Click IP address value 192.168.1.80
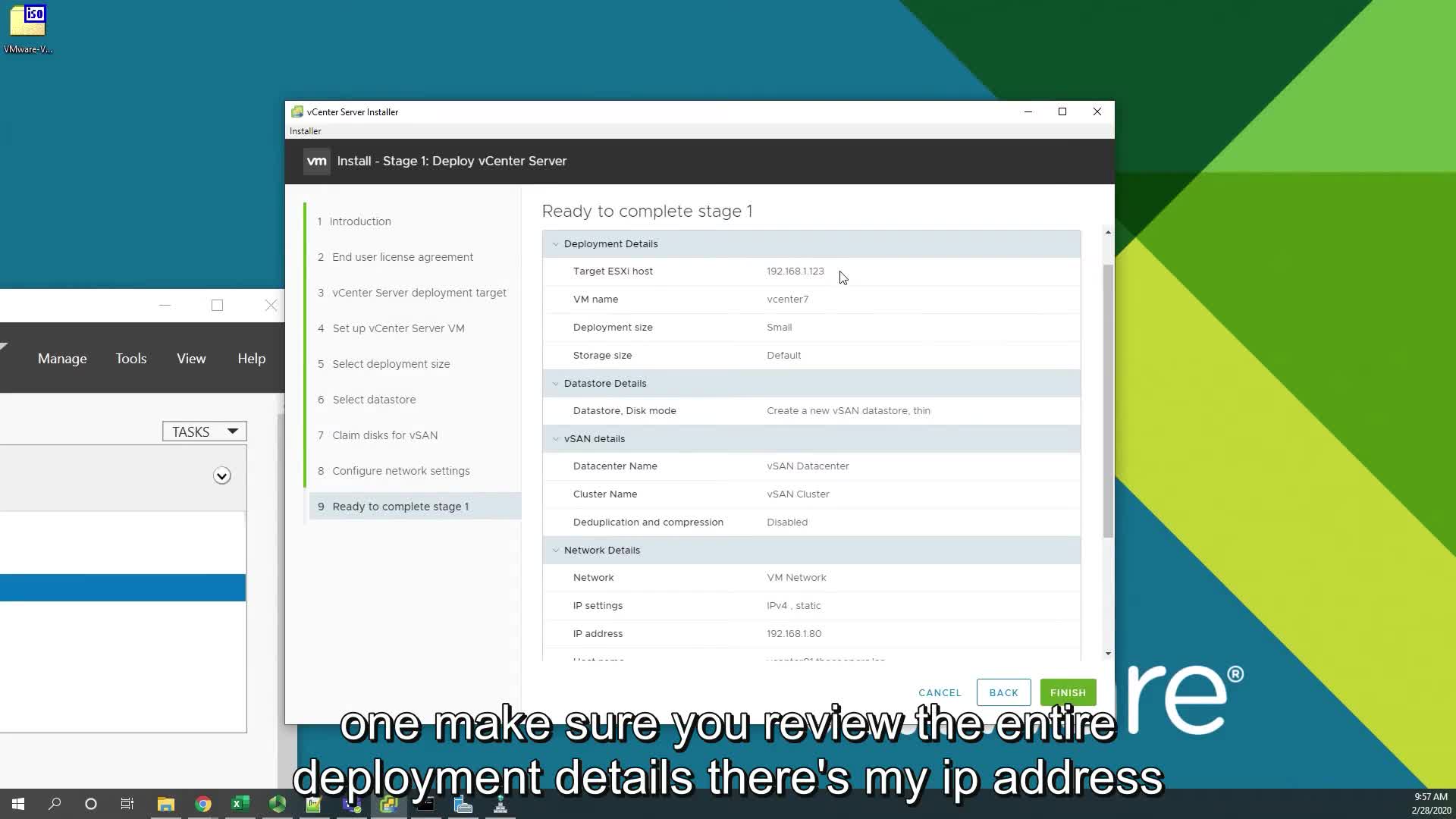1456x819 pixels. tap(794, 634)
